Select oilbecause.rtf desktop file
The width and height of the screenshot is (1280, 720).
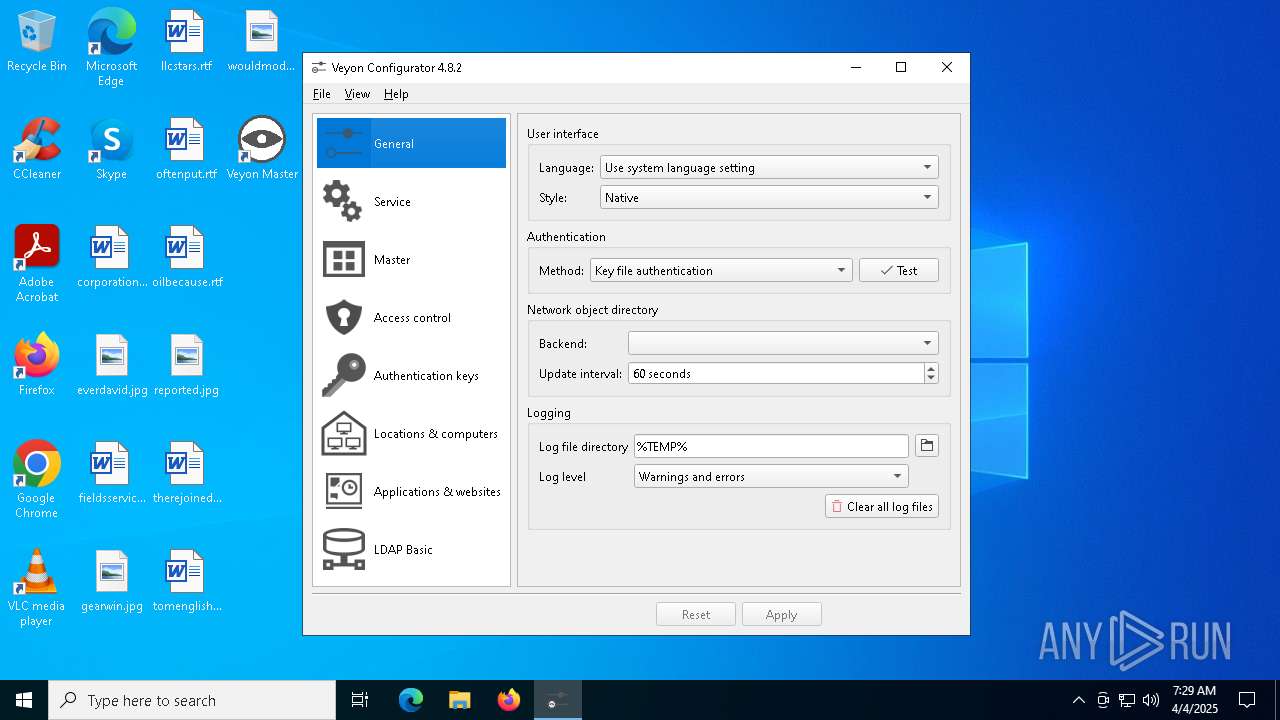(x=186, y=257)
